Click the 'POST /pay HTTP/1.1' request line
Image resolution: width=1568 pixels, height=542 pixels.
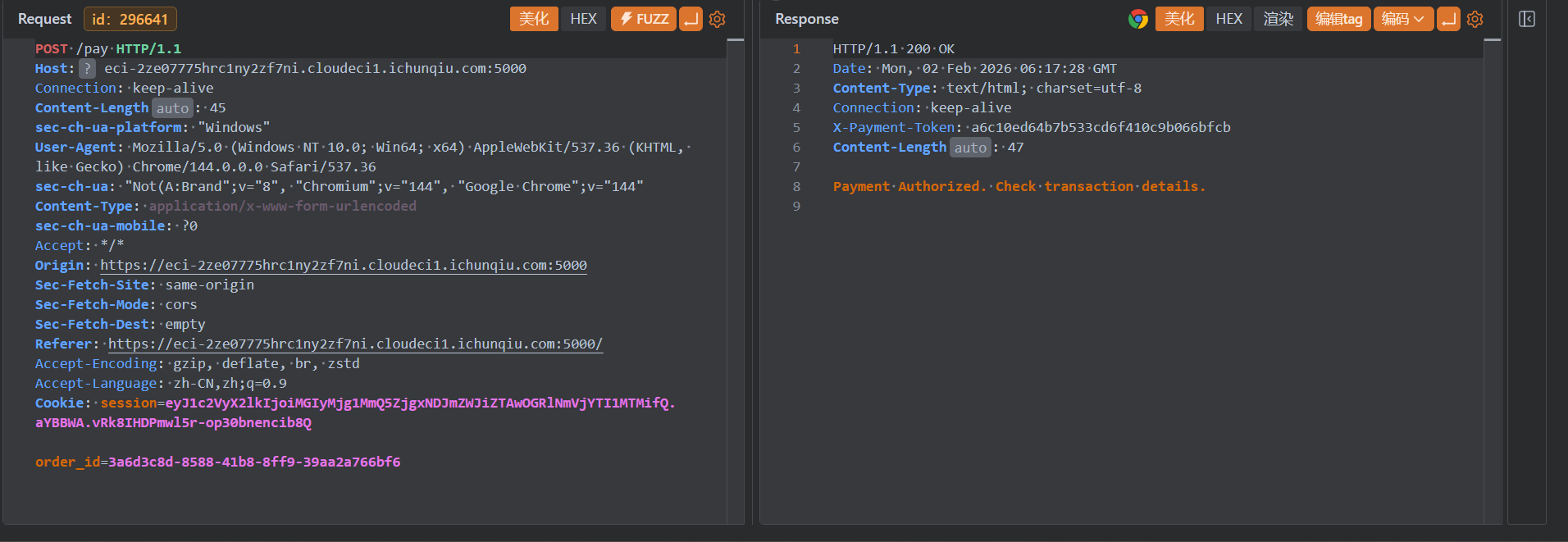click(x=108, y=49)
